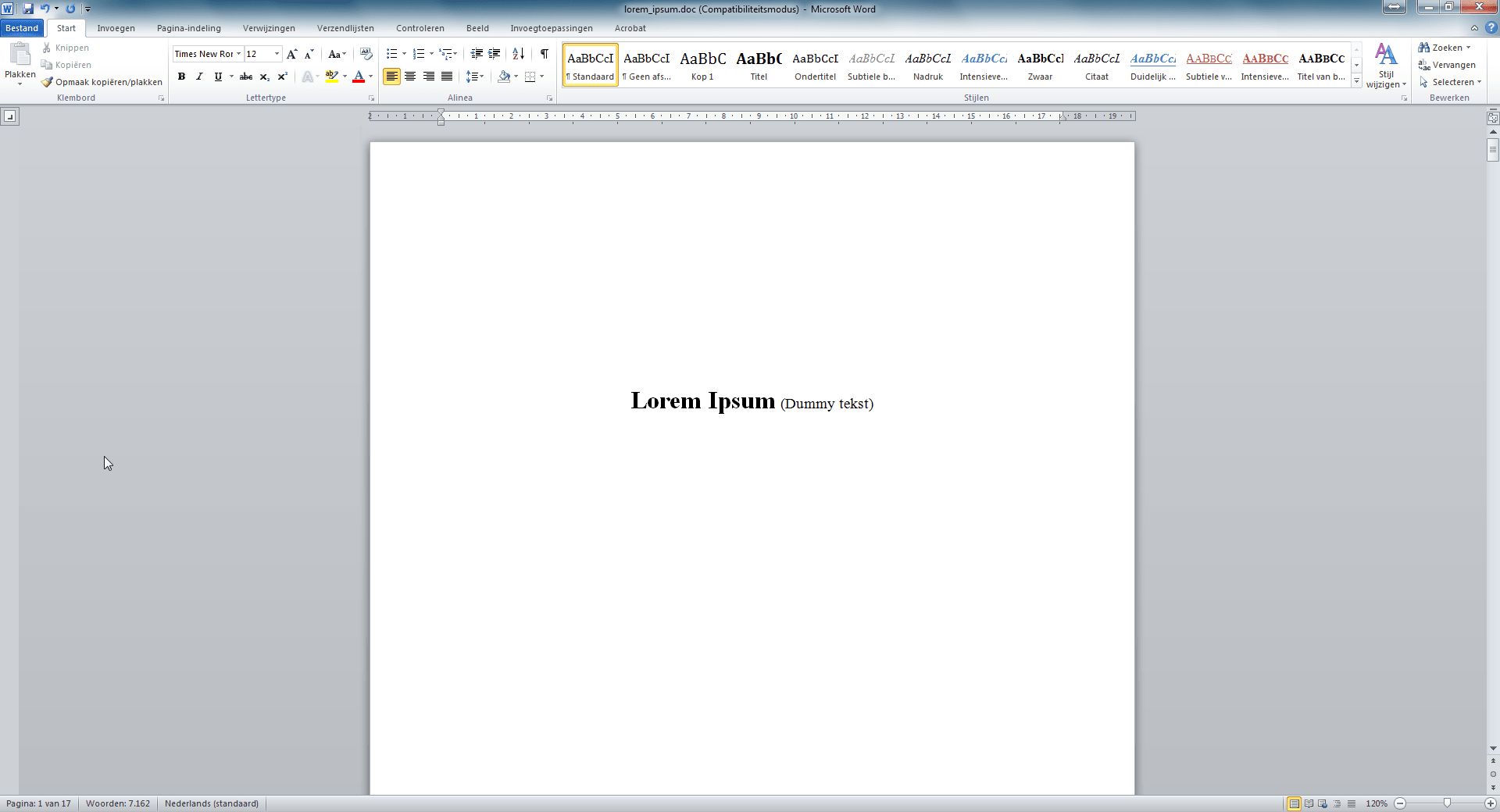Toggle align right
The image size is (1500, 812).
click(x=428, y=77)
